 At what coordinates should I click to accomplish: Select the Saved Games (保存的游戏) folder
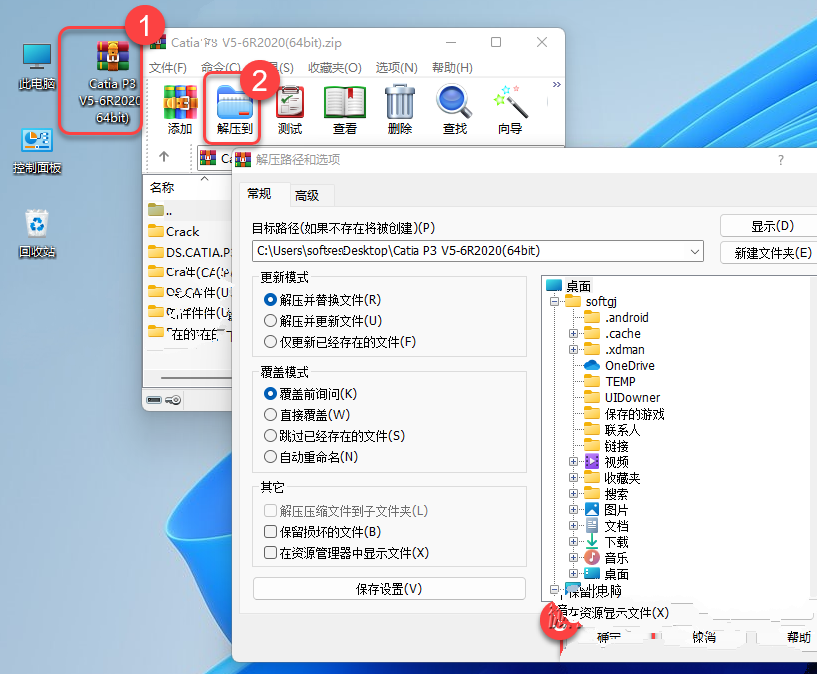click(624, 414)
